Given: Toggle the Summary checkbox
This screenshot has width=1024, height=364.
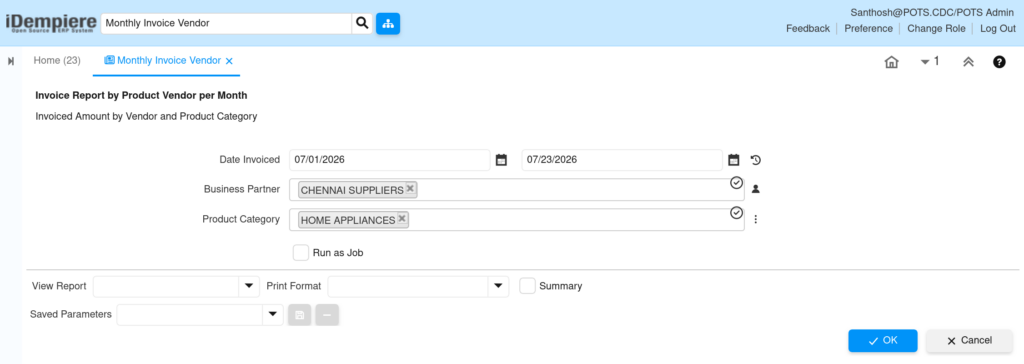Looking at the screenshot, I should click(x=528, y=286).
